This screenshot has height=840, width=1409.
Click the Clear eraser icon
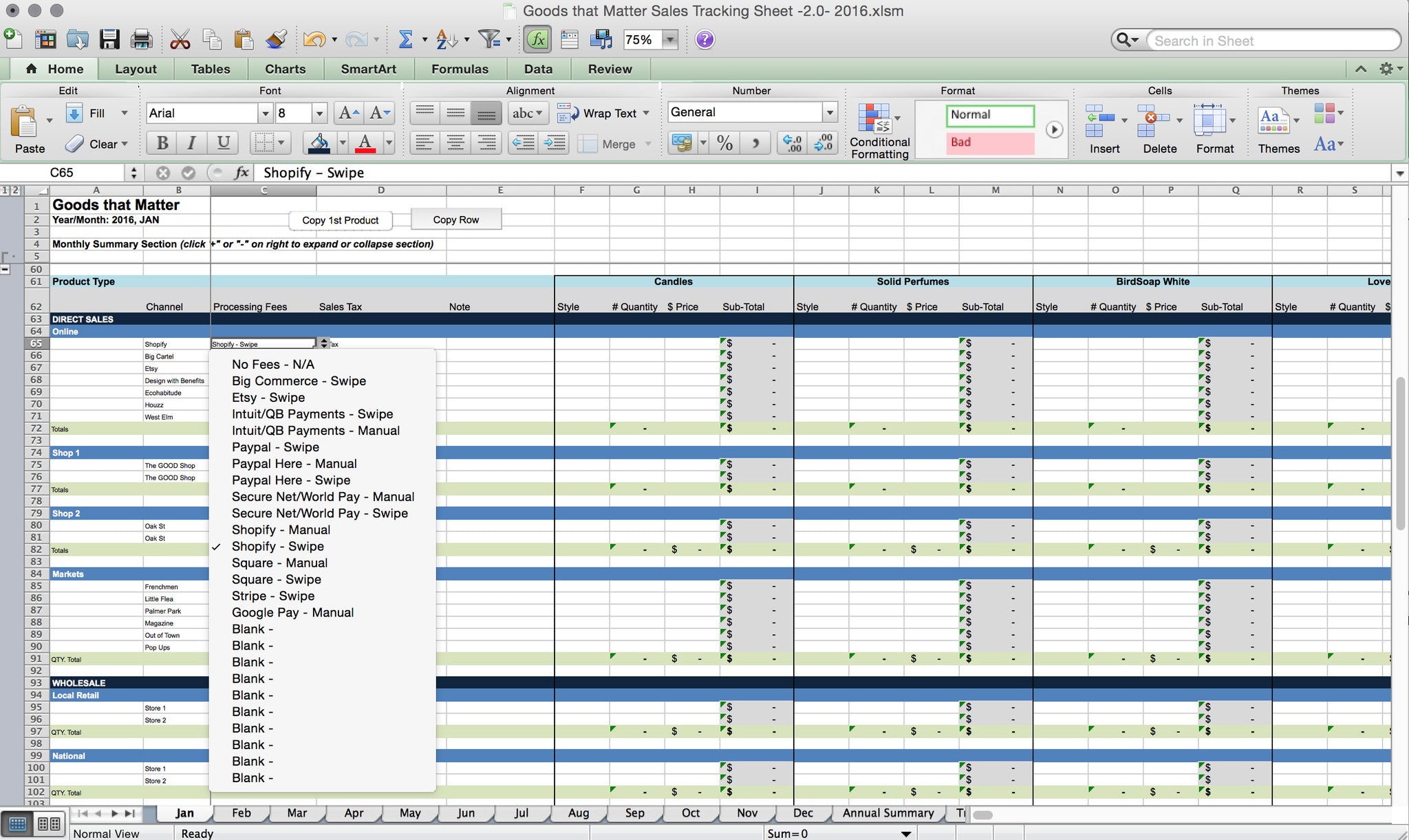(74, 144)
